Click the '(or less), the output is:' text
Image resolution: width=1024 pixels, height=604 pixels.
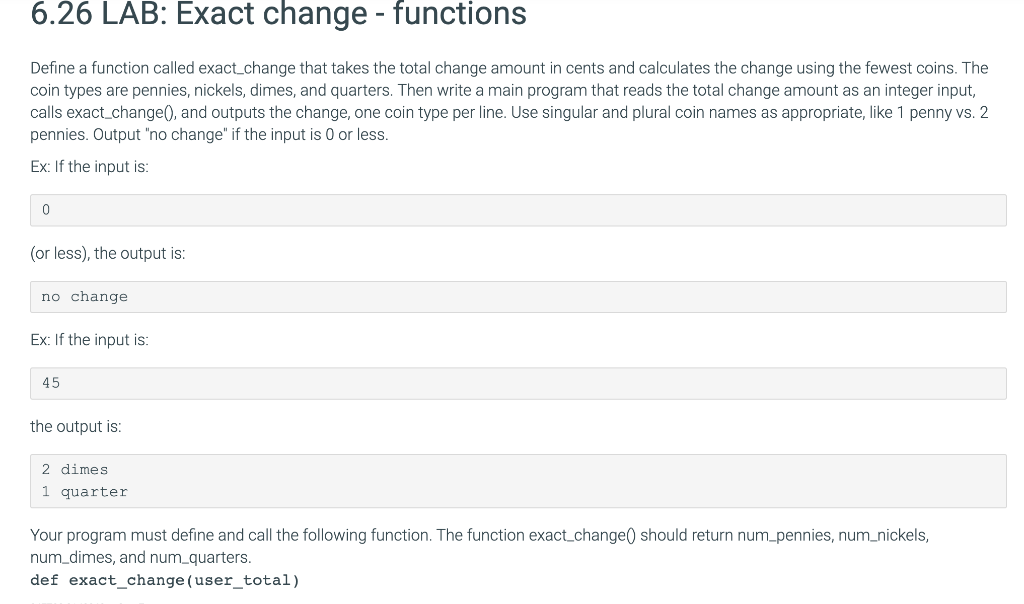point(108,253)
